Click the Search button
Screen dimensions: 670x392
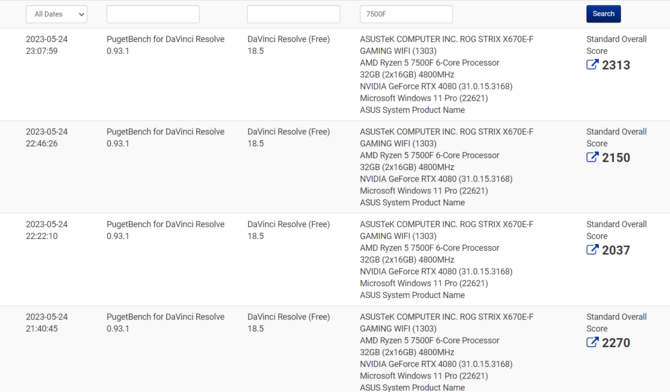pos(603,14)
